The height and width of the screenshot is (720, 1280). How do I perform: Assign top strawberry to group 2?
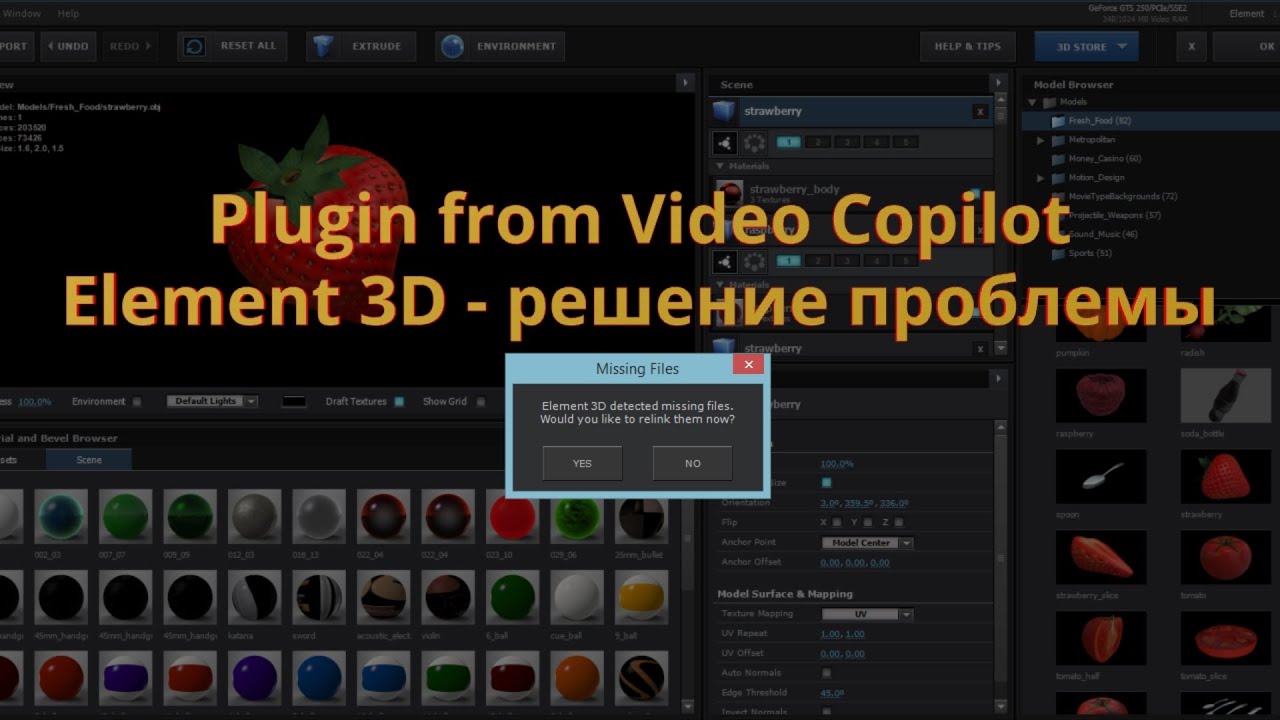click(818, 143)
